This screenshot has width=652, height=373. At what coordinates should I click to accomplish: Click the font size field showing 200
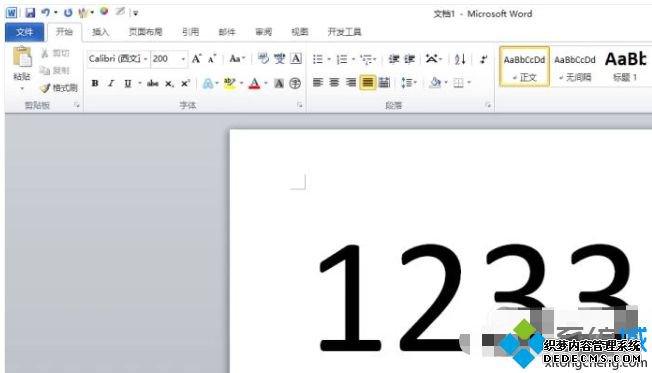165,59
